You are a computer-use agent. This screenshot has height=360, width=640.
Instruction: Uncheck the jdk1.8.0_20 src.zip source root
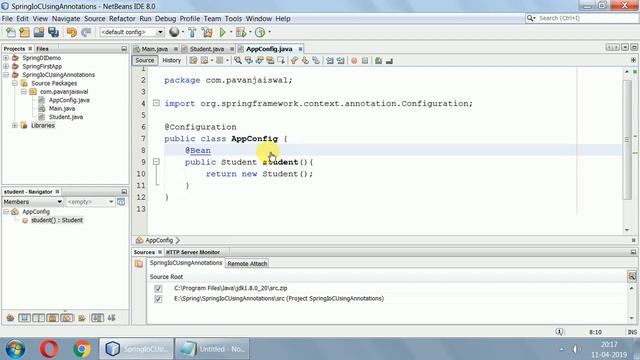pos(158,289)
